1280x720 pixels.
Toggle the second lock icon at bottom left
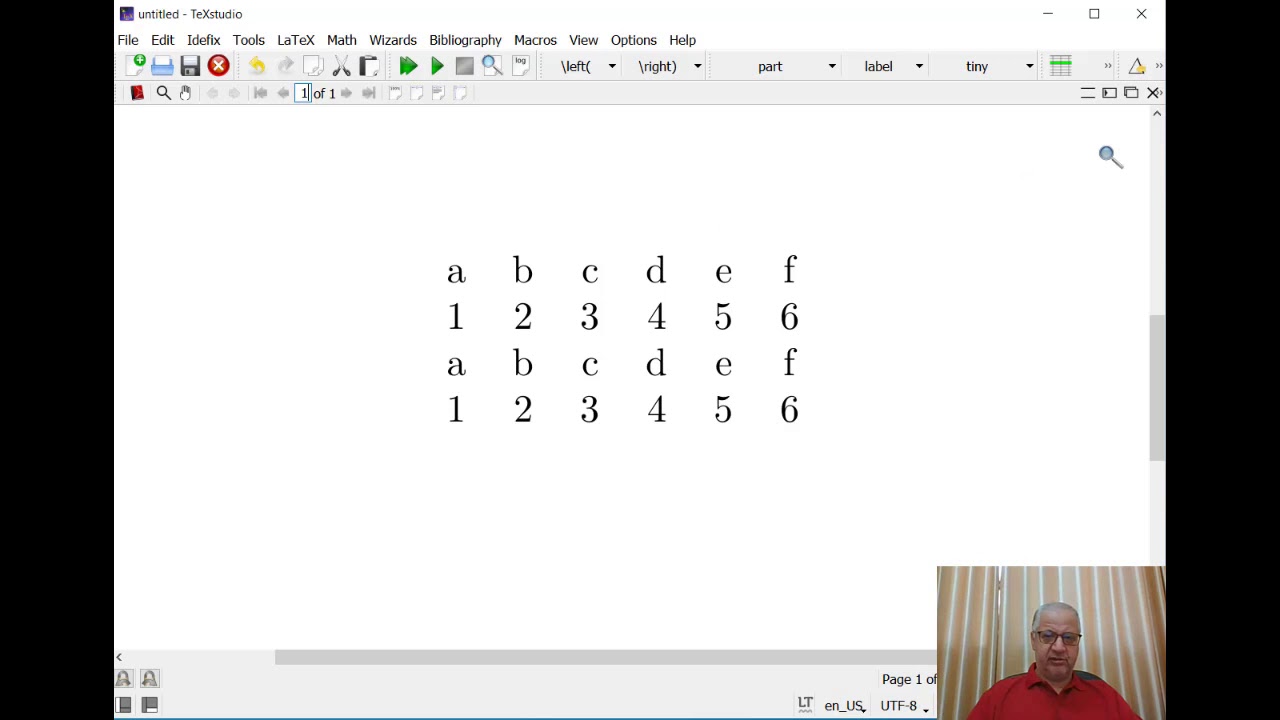[150, 679]
